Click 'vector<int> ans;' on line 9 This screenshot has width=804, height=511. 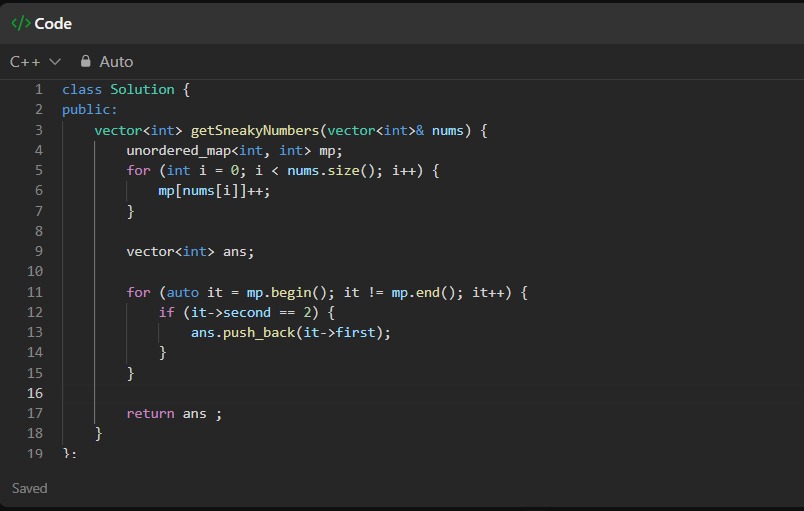[x=190, y=251]
